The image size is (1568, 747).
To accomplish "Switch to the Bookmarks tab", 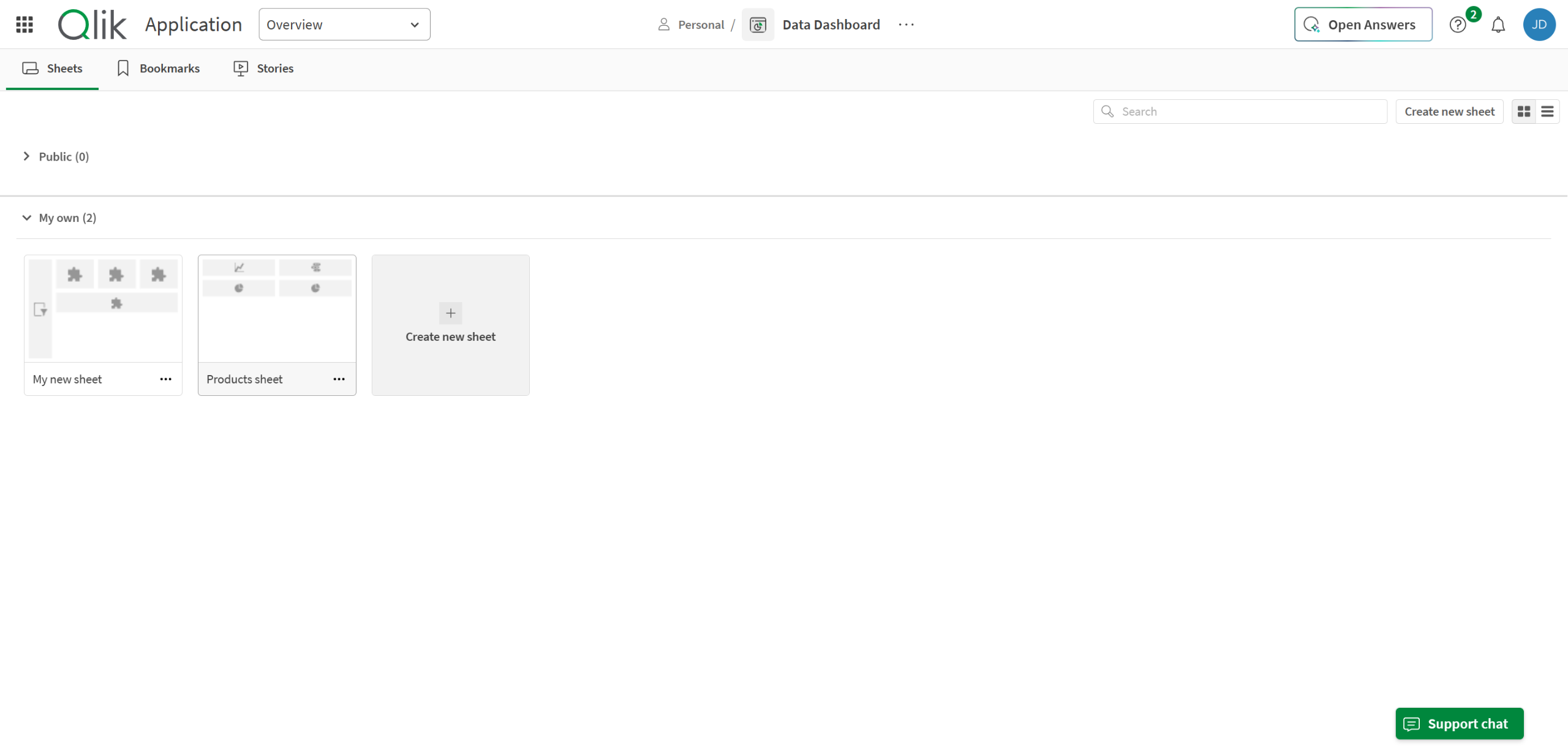I will tap(159, 69).
